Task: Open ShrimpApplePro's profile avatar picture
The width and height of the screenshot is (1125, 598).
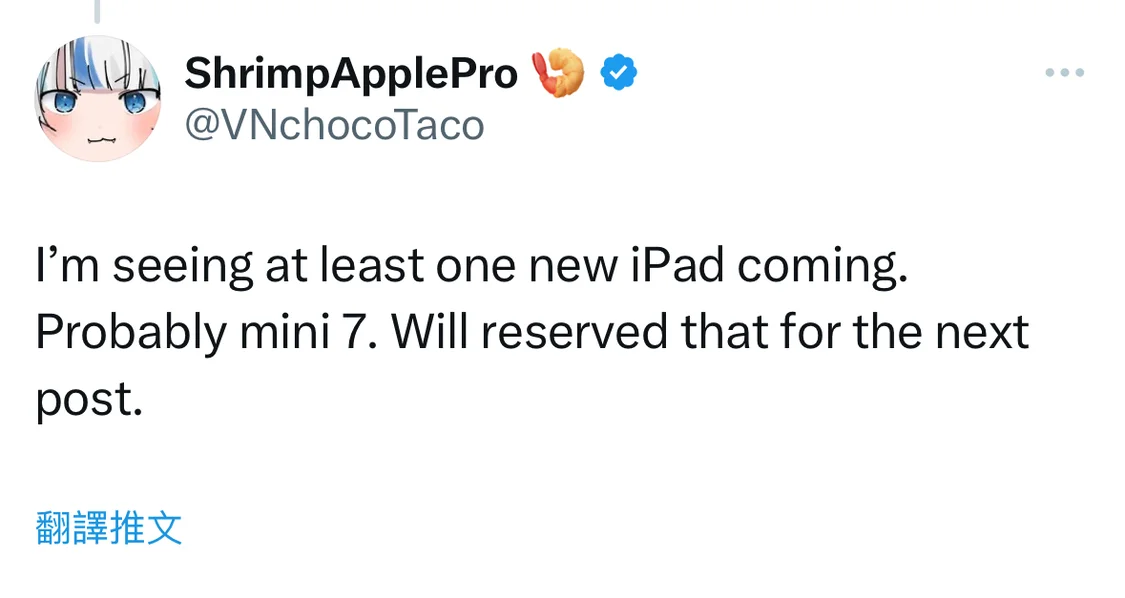Action: (x=98, y=99)
